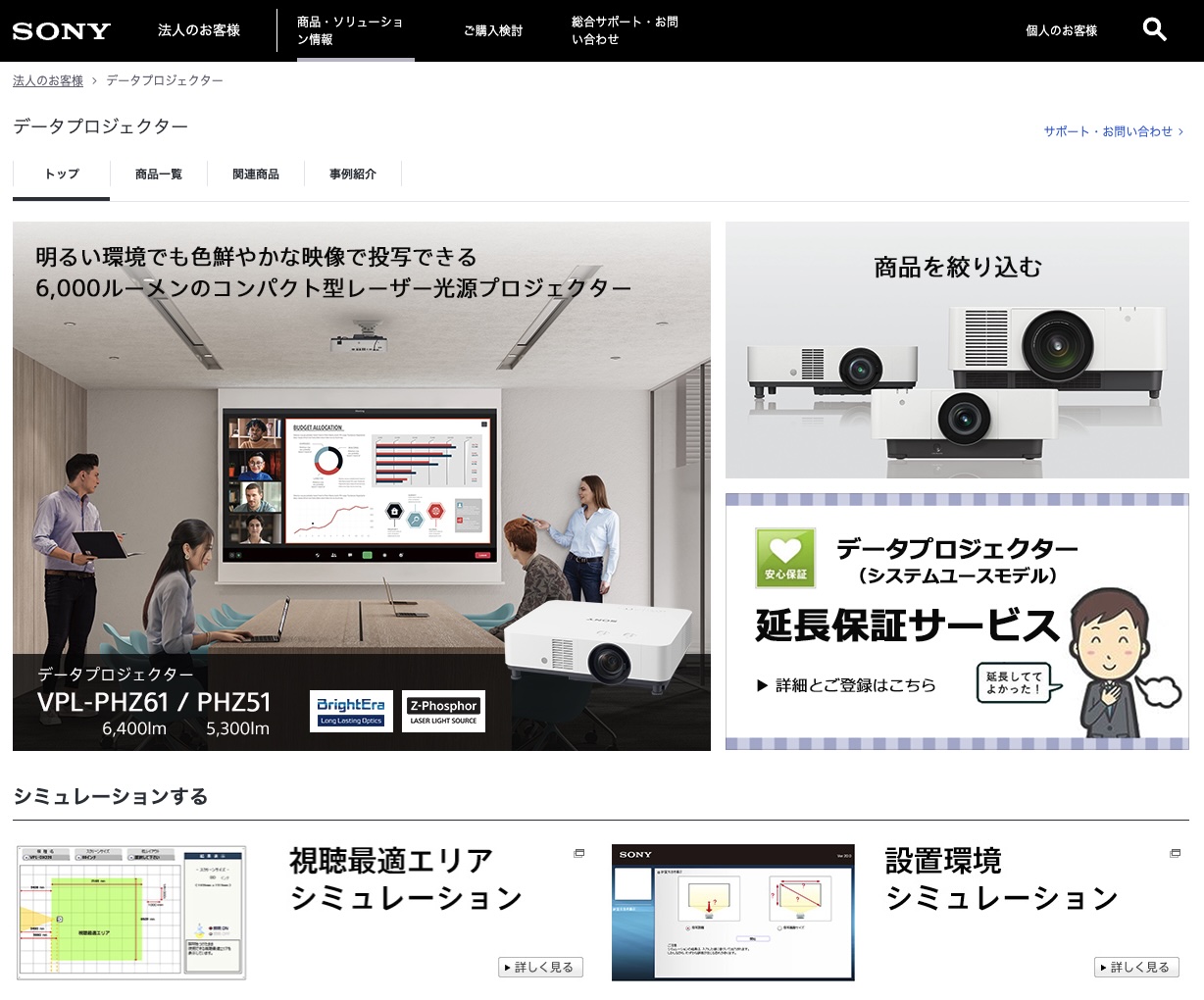Go to 個人のお客様 site
The image size is (1204, 1000).
pos(1061,30)
